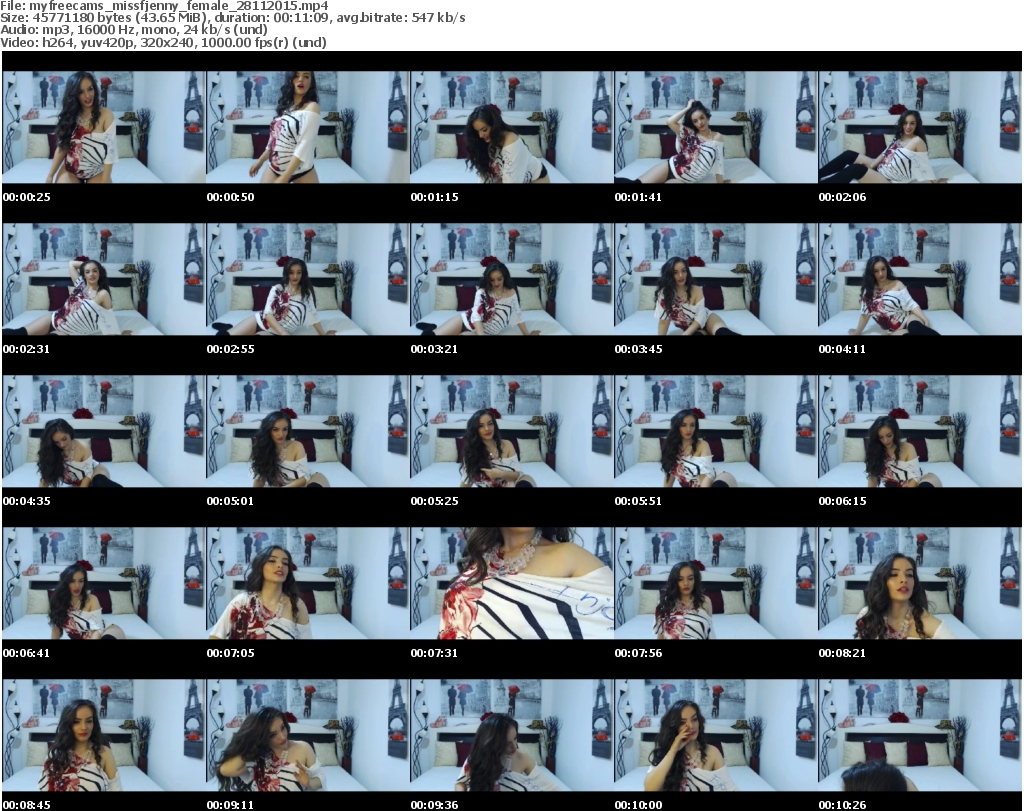Click the timestamp text 00:03:21
Viewport: 1024px width, 811px height.
pos(434,349)
